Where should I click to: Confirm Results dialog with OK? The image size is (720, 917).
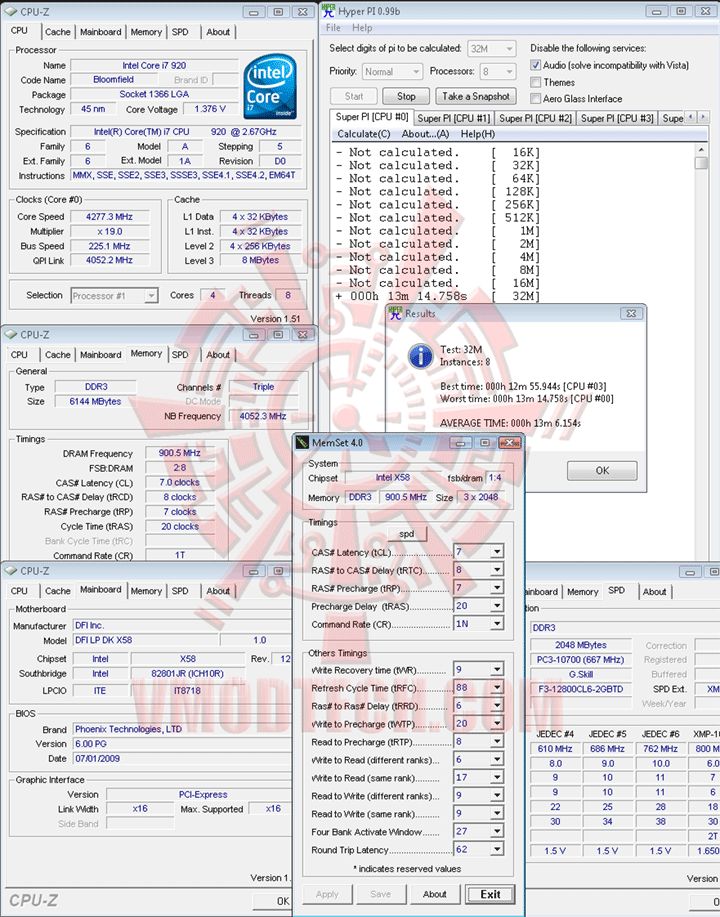602,471
